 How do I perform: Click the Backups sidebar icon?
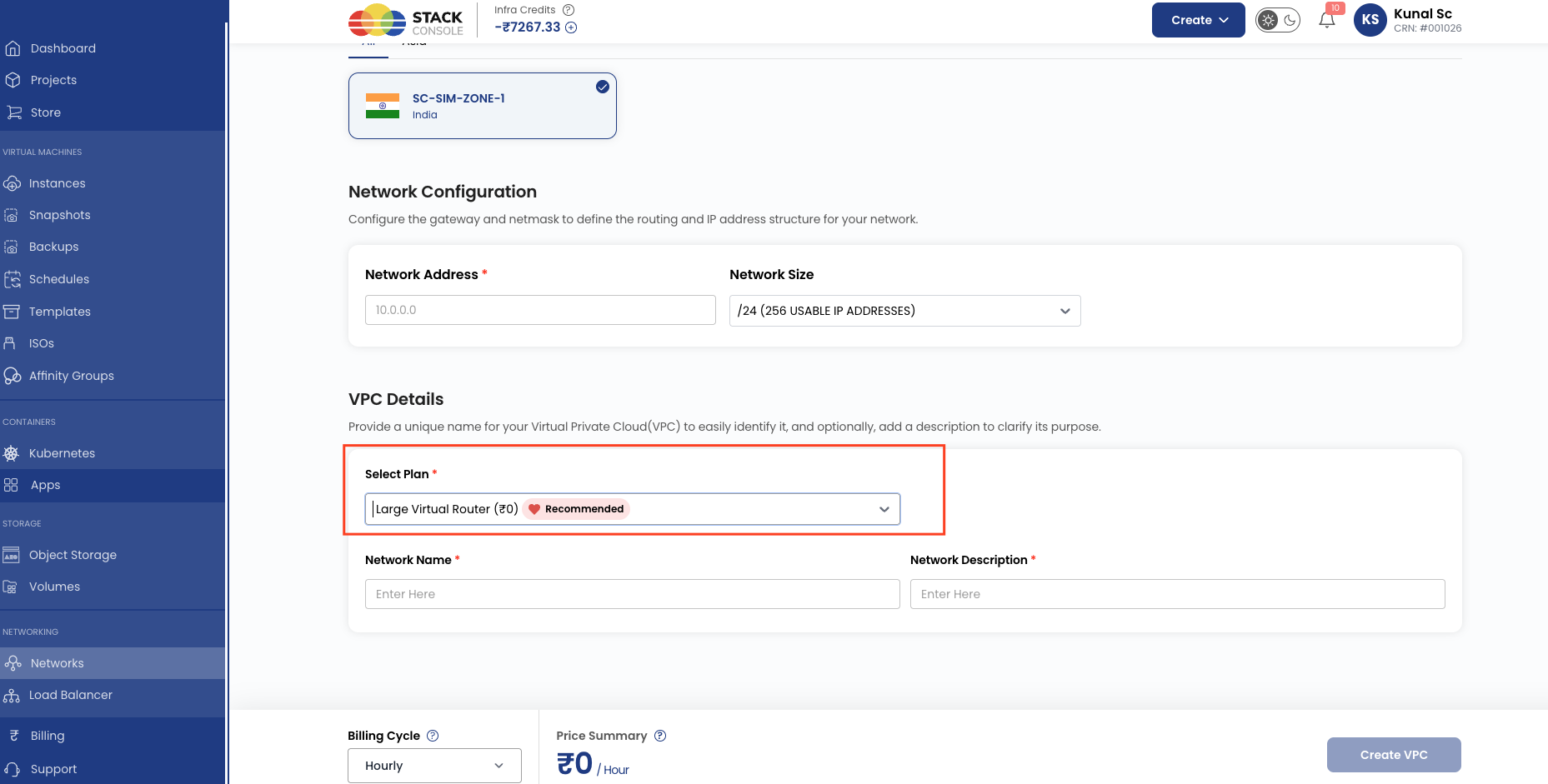11,247
